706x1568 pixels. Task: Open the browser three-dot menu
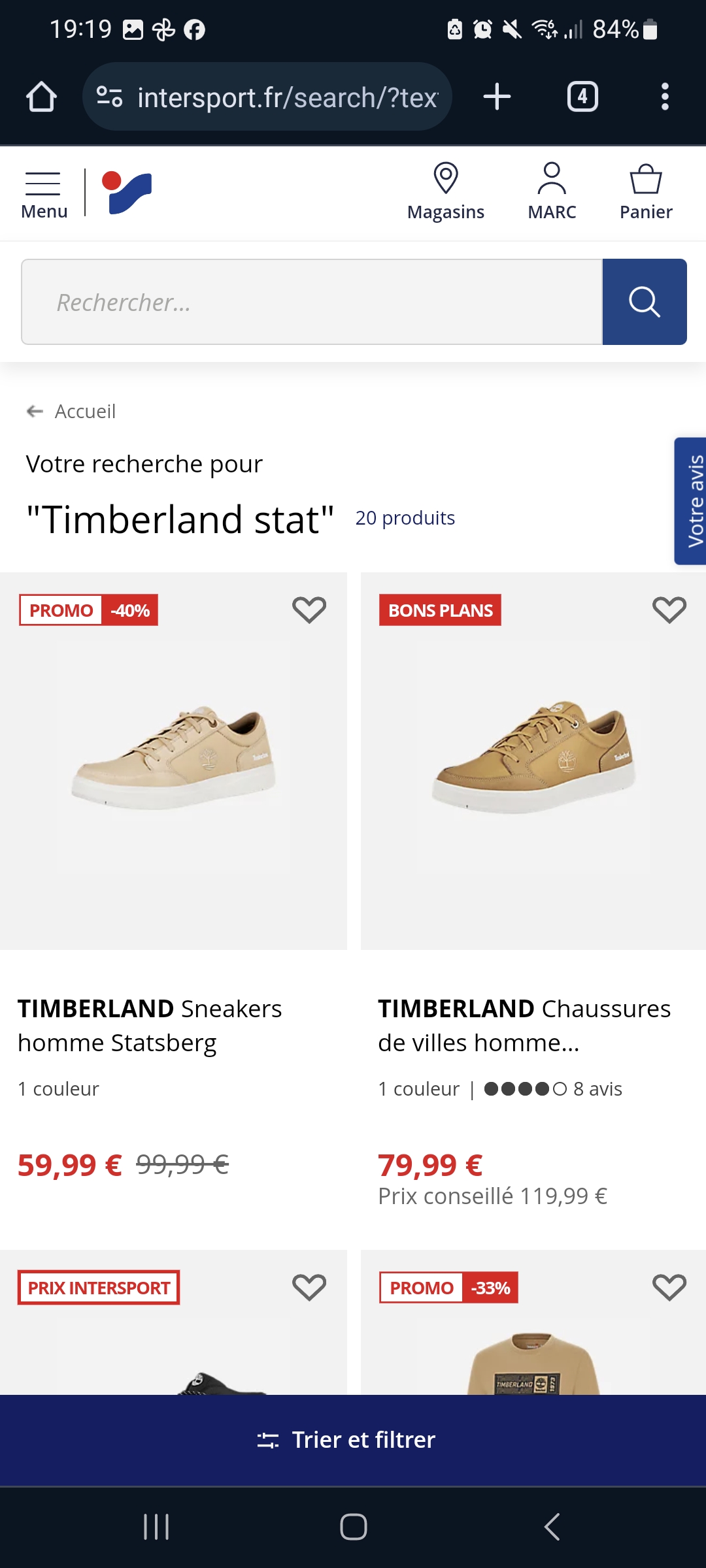point(665,97)
